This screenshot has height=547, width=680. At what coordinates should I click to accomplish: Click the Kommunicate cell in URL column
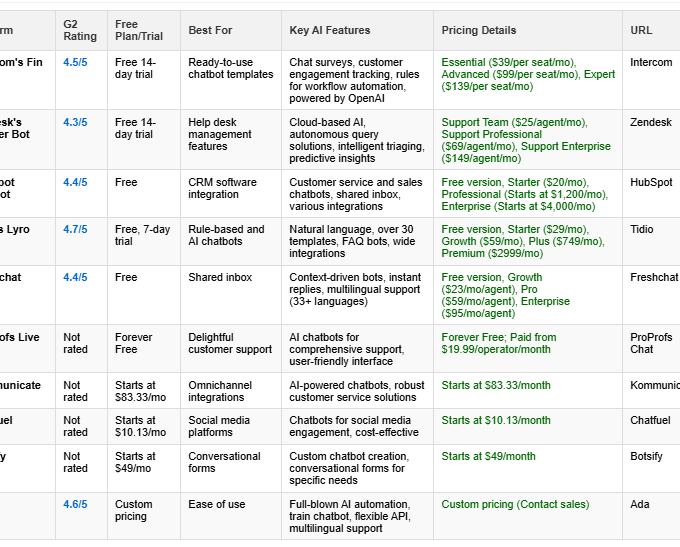(655, 385)
